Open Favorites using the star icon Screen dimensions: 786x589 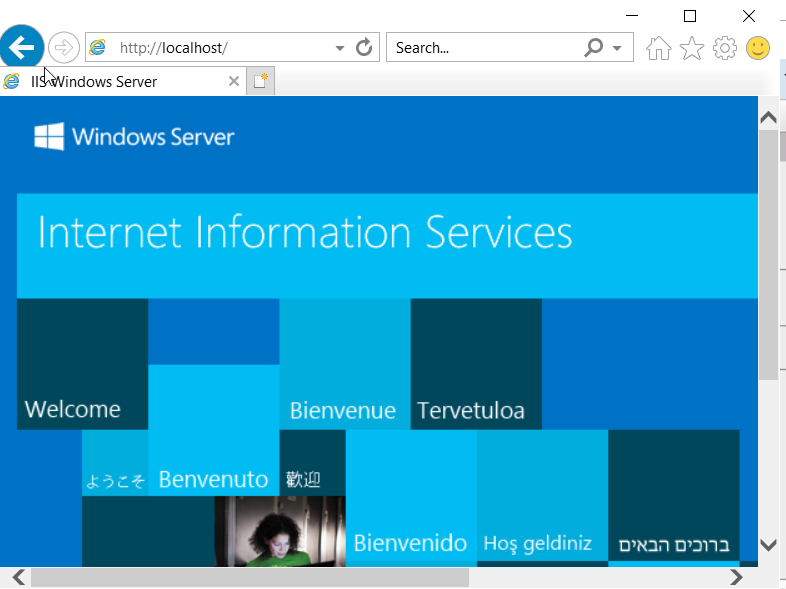point(691,48)
